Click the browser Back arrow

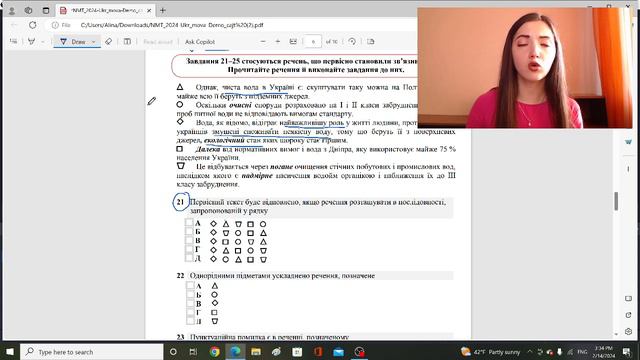point(14,25)
